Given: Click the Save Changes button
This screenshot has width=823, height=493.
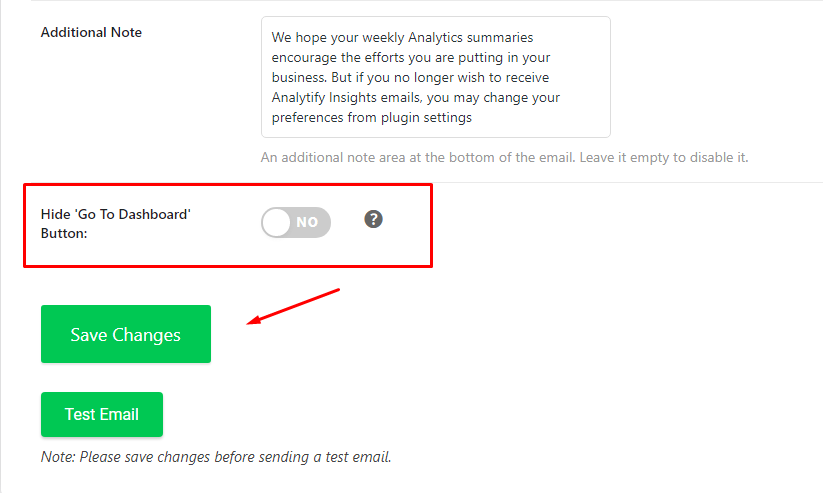Looking at the screenshot, I should tap(126, 334).
